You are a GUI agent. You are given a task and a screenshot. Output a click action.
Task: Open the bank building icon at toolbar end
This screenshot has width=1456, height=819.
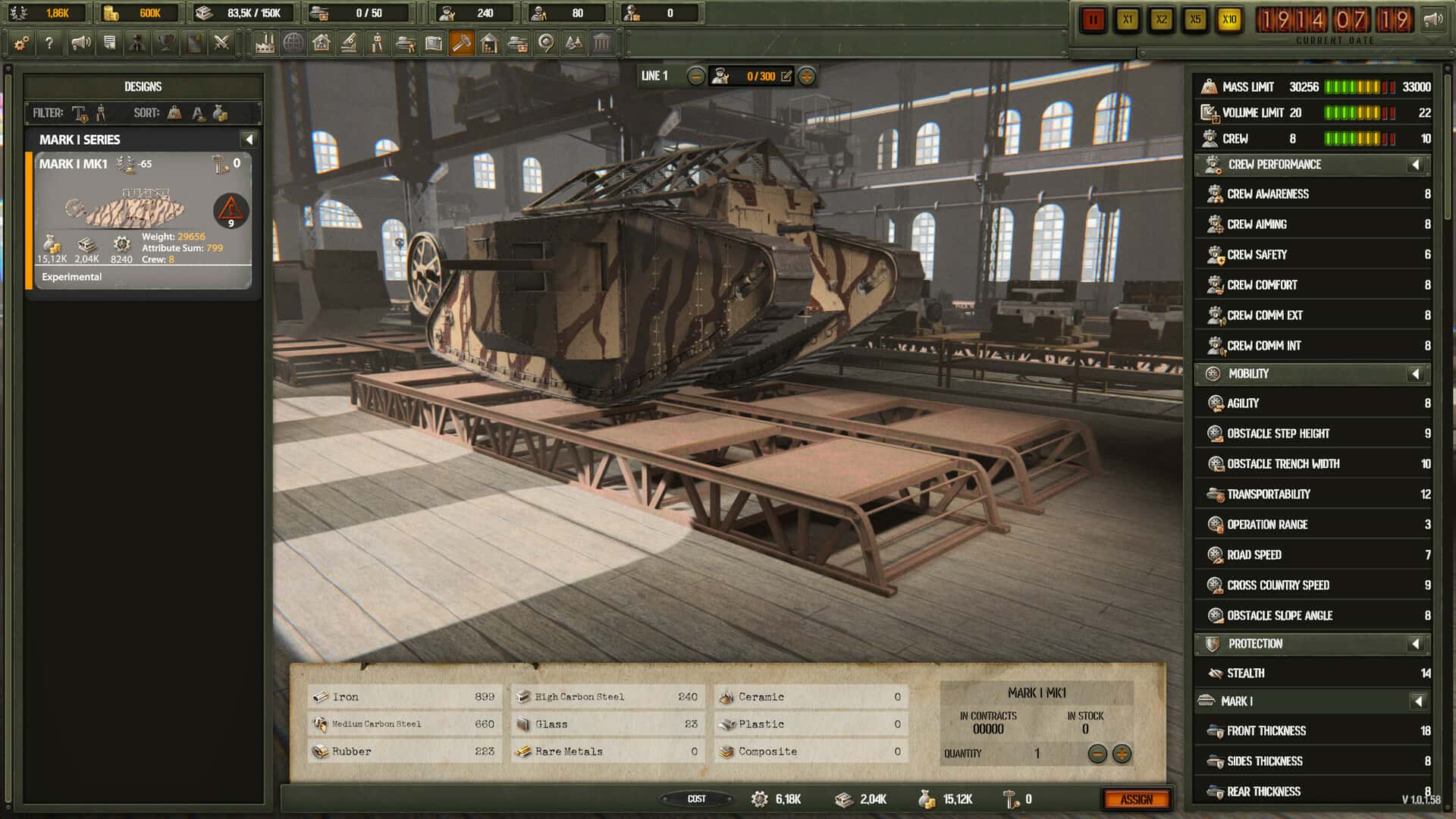point(600,43)
